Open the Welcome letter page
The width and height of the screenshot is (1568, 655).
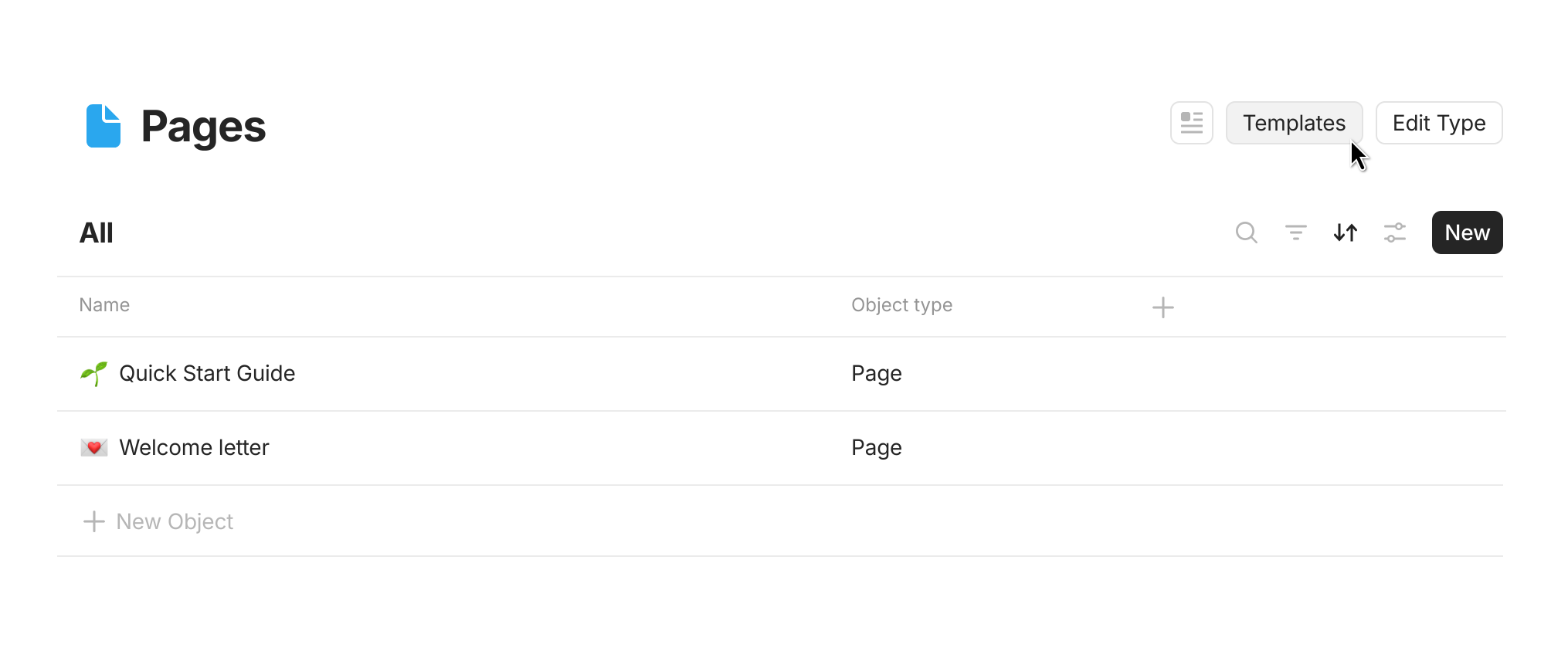pos(194,448)
